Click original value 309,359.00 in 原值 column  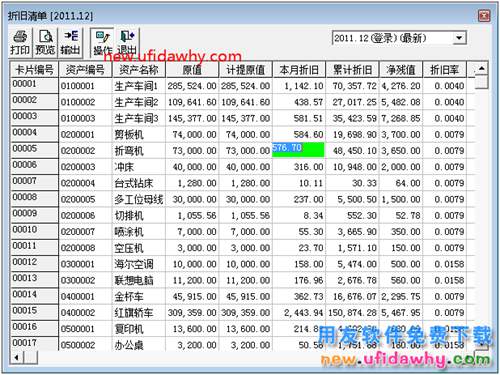(x=192, y=313)
